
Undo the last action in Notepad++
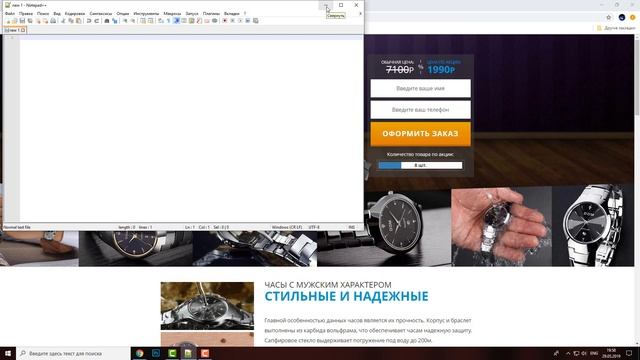click(x=89, y=21)
